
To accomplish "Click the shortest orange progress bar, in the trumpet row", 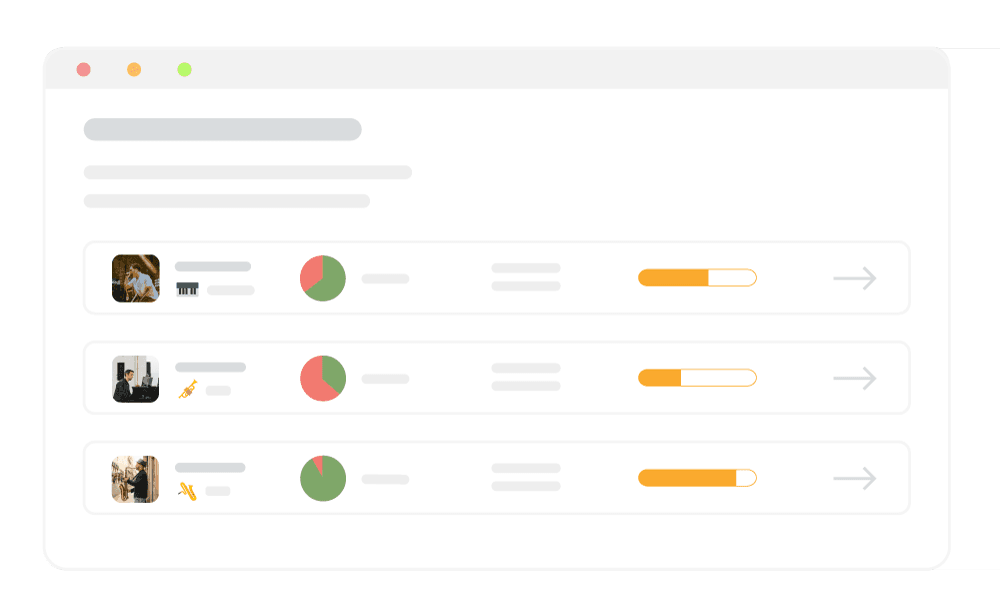I will coord(697,378).
